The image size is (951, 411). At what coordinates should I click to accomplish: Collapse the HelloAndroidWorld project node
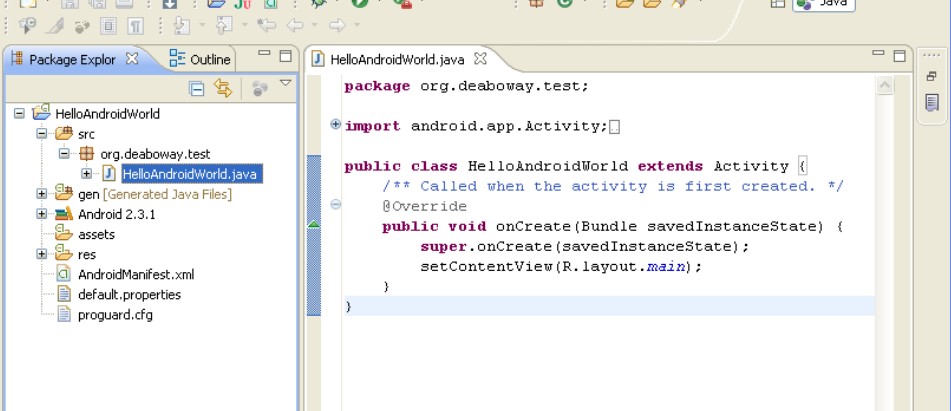point(19,113)
